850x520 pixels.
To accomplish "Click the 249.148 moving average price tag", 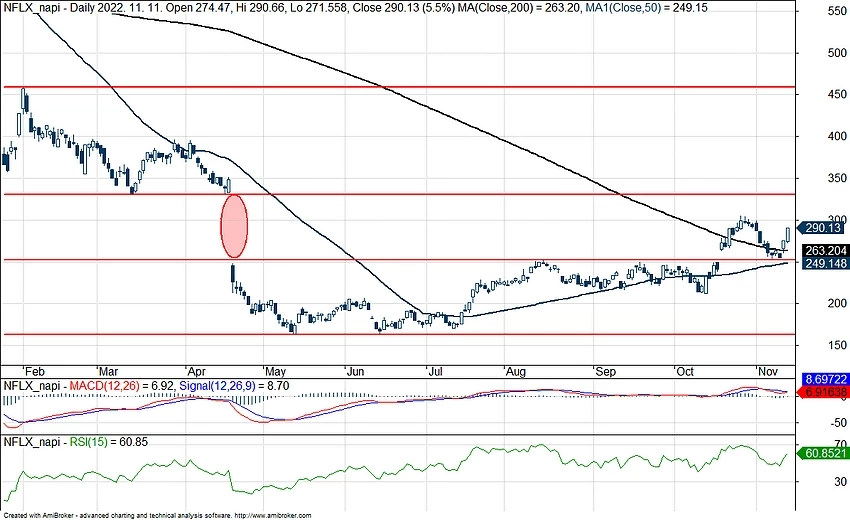I will pos(825,264).
